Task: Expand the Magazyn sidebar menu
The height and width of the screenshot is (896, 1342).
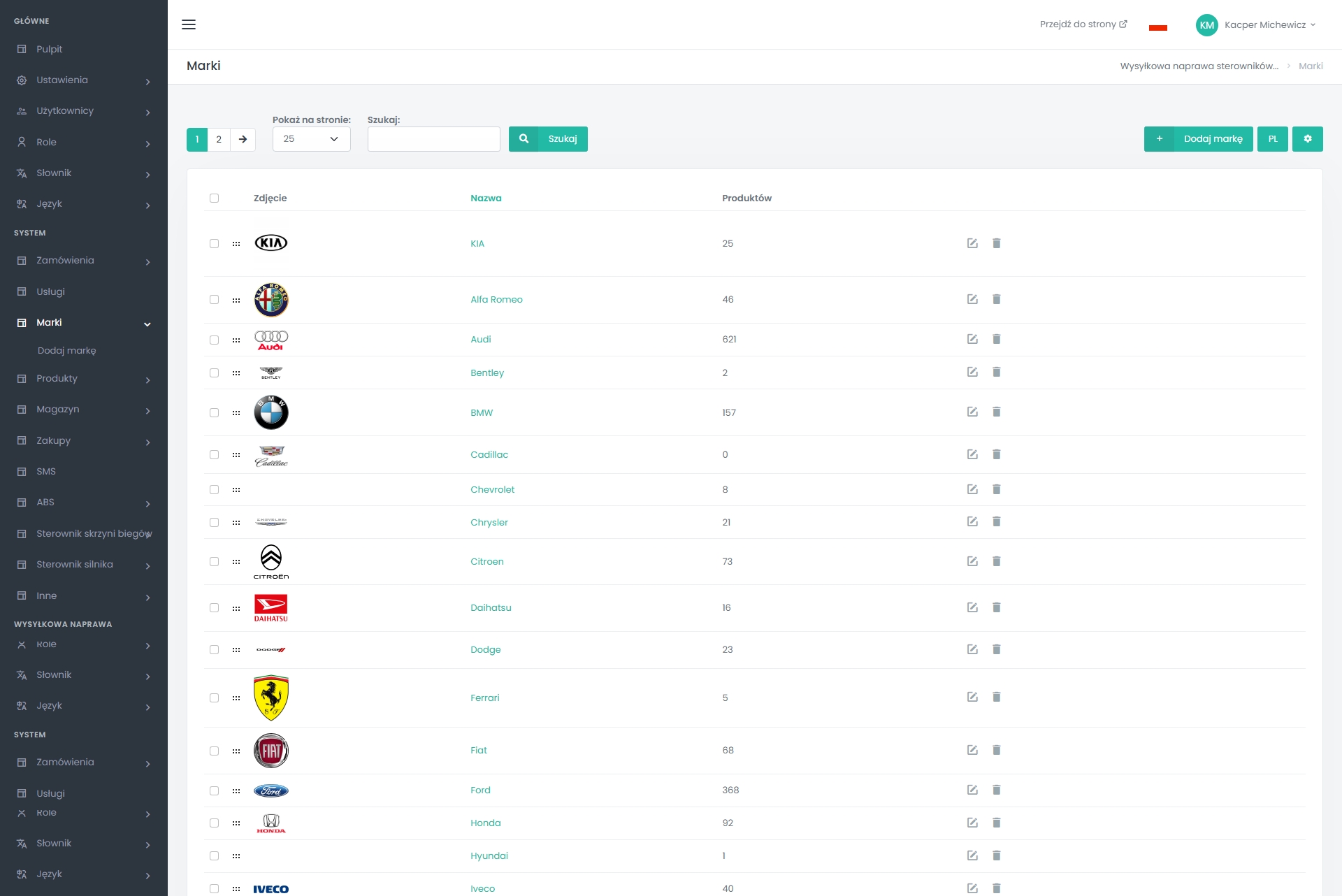Action: 84,410
